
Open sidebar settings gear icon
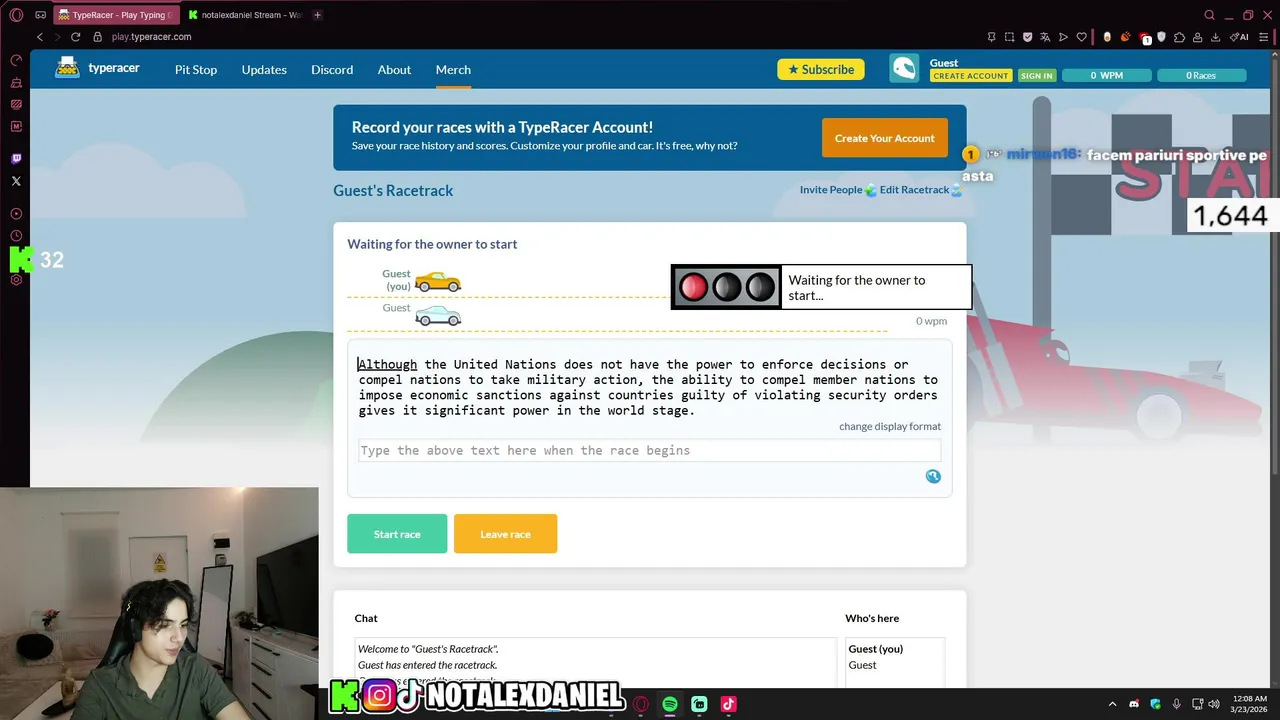(x=16, y=280)
